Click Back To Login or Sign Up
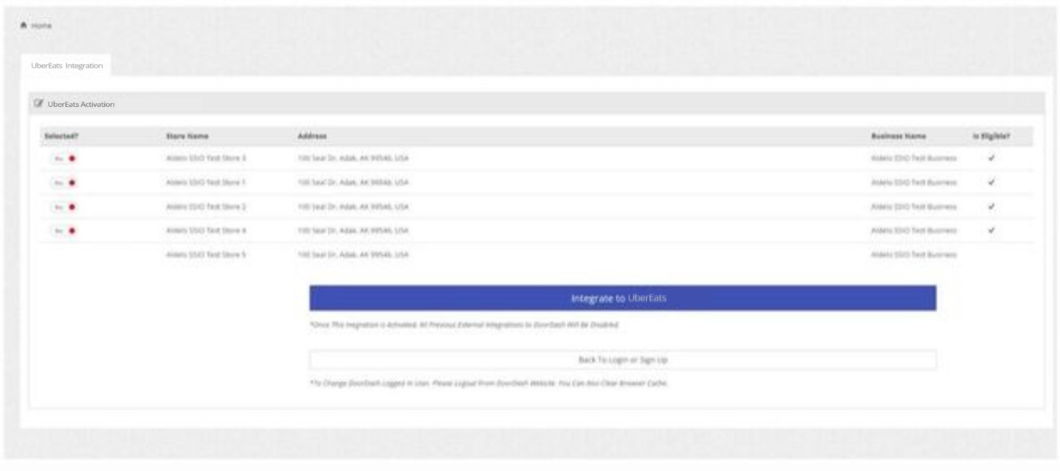Image resolution: width=1060 pixels, height=471 pixels. [x=623, y=360]
